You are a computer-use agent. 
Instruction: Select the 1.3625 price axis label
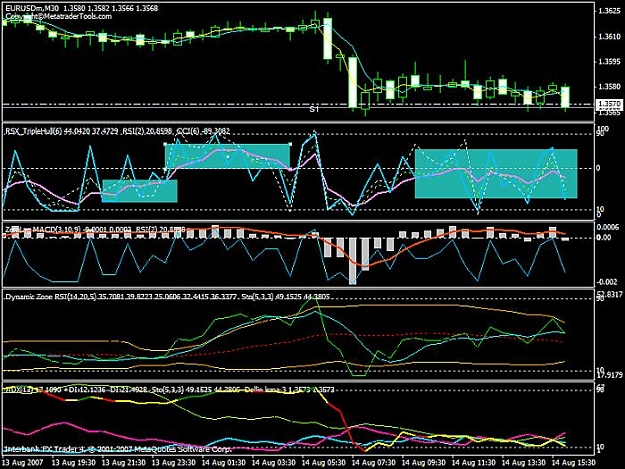pos(610,11)
